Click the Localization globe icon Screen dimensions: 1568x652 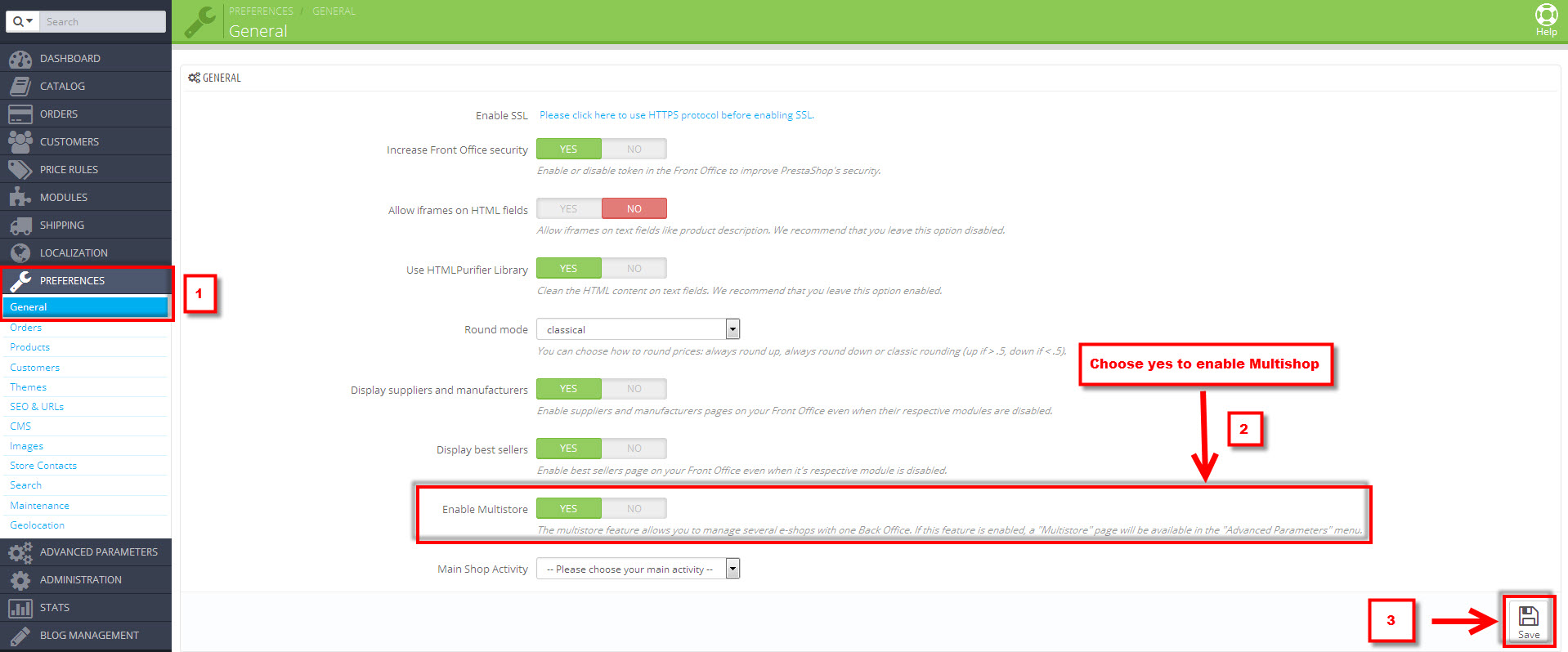pos(20,253)
